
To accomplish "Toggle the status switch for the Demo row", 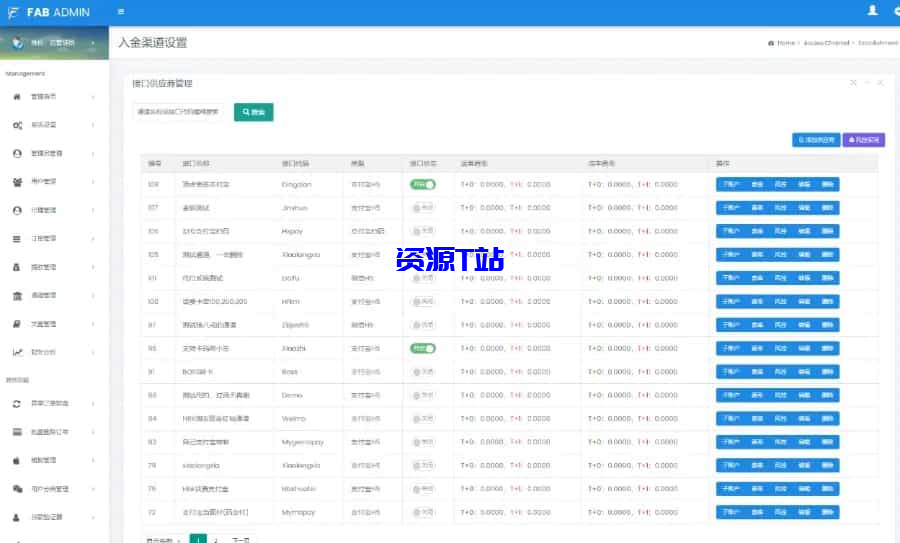I will coord(422,395).
